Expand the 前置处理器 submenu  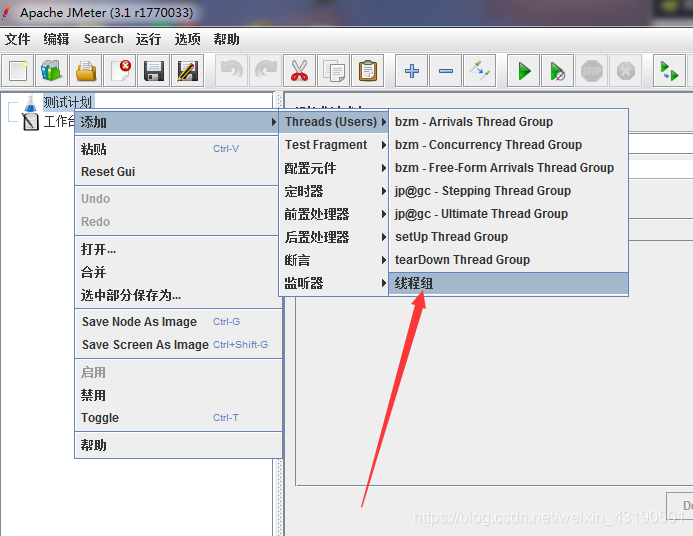click(334, 214)
